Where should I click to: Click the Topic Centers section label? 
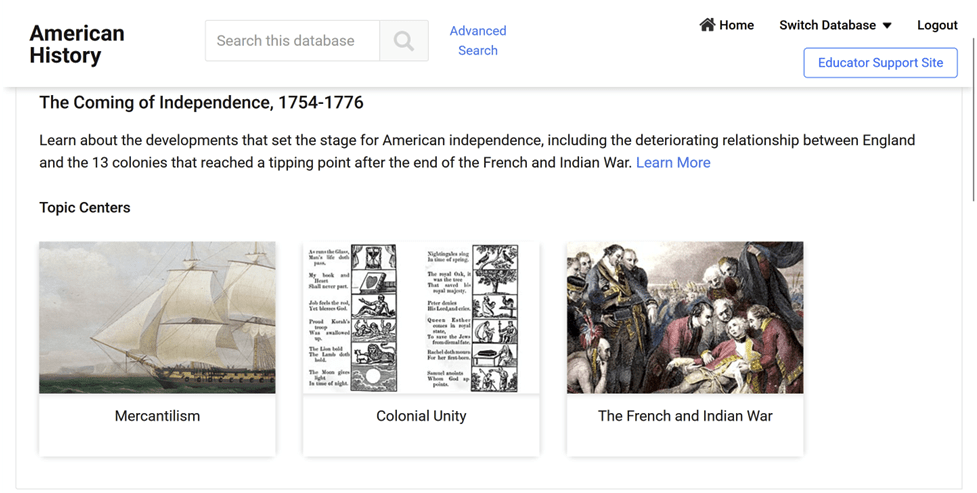pyautogui.click(x=85, y=208)
